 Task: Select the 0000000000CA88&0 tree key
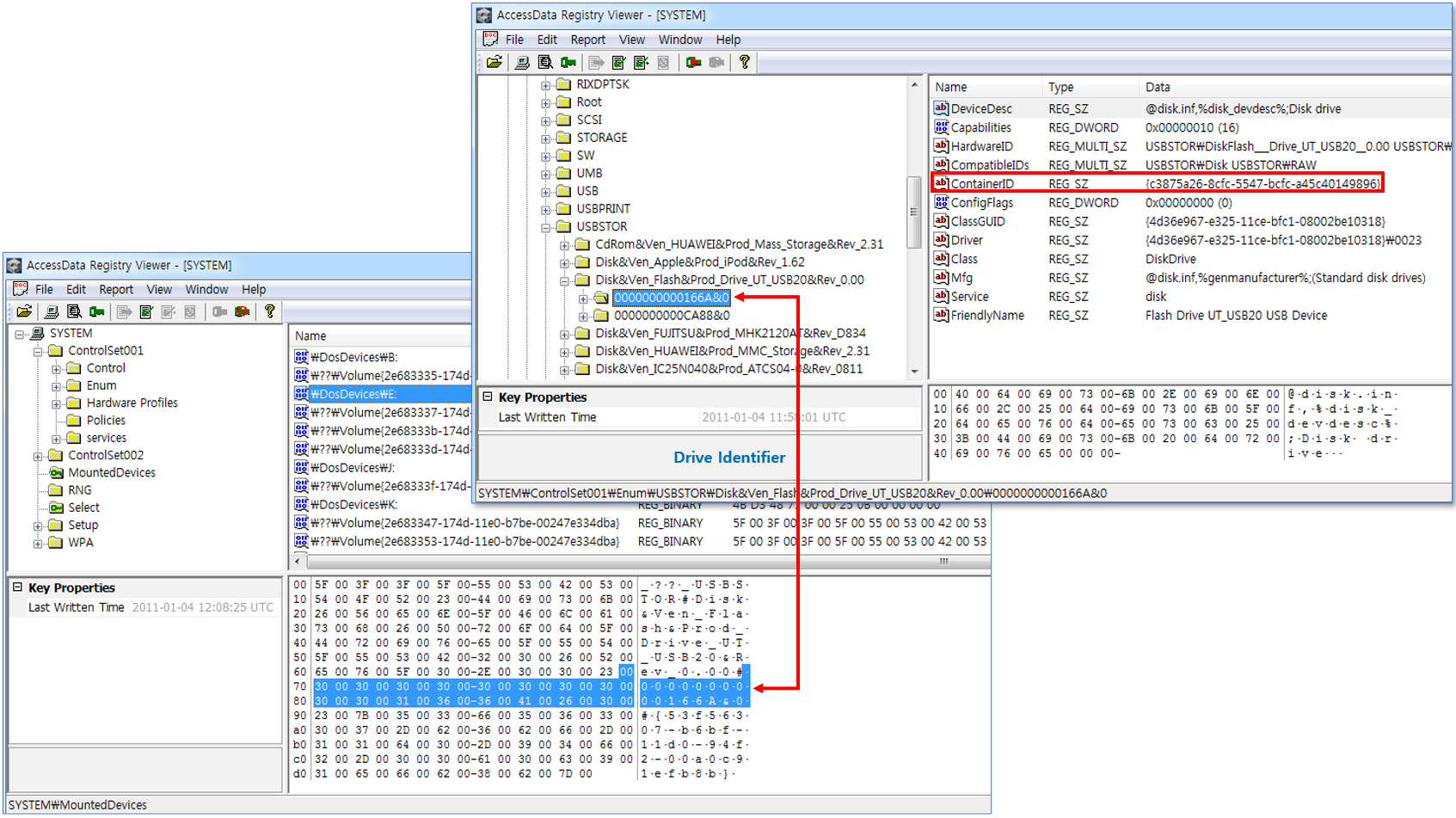[672, 316]
